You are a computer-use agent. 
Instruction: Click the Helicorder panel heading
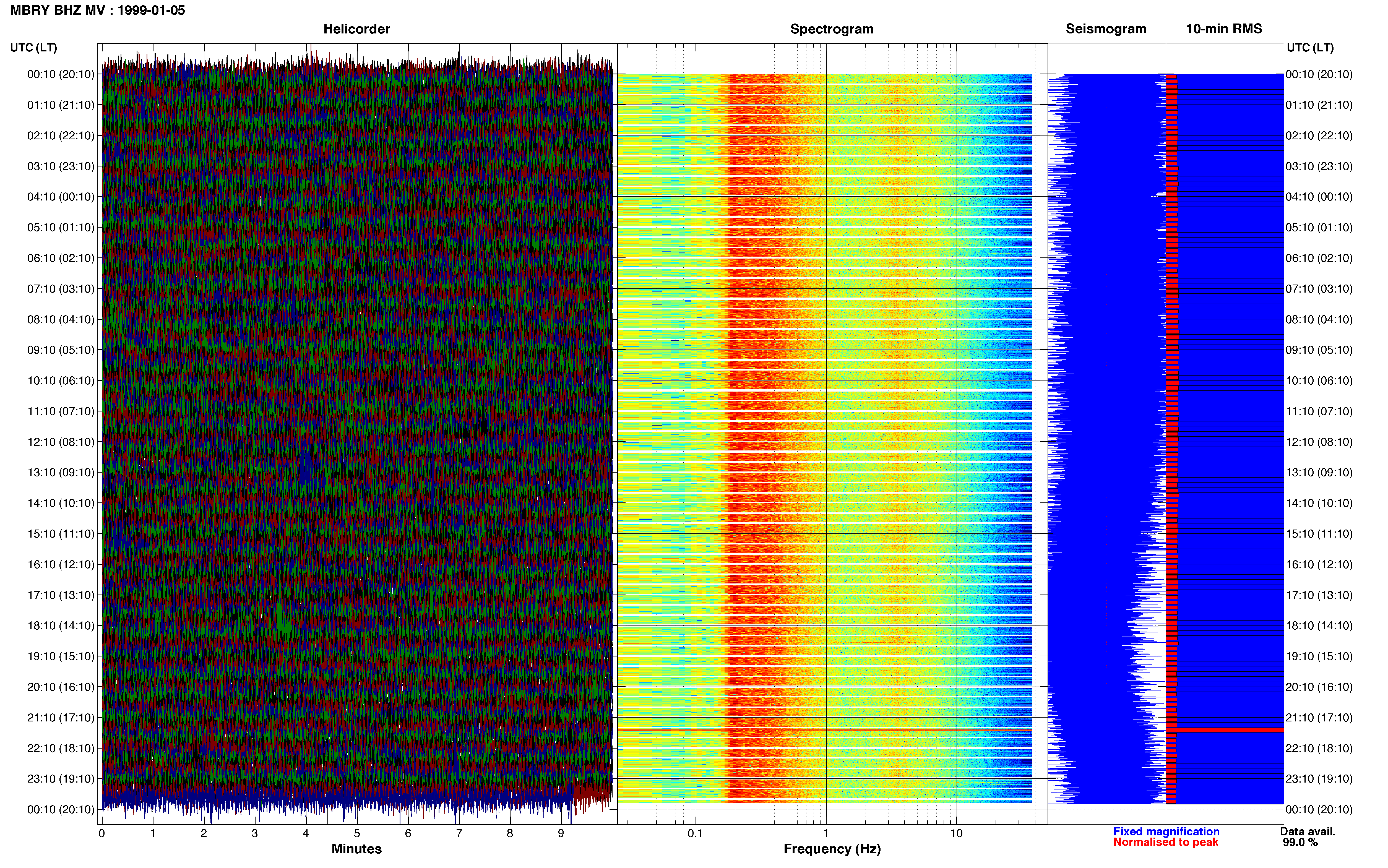coord(356,29)
